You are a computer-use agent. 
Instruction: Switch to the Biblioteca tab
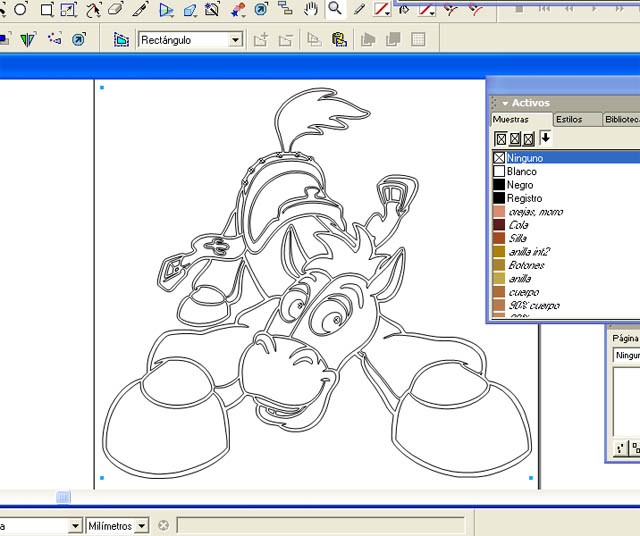[x=622, y=120]
